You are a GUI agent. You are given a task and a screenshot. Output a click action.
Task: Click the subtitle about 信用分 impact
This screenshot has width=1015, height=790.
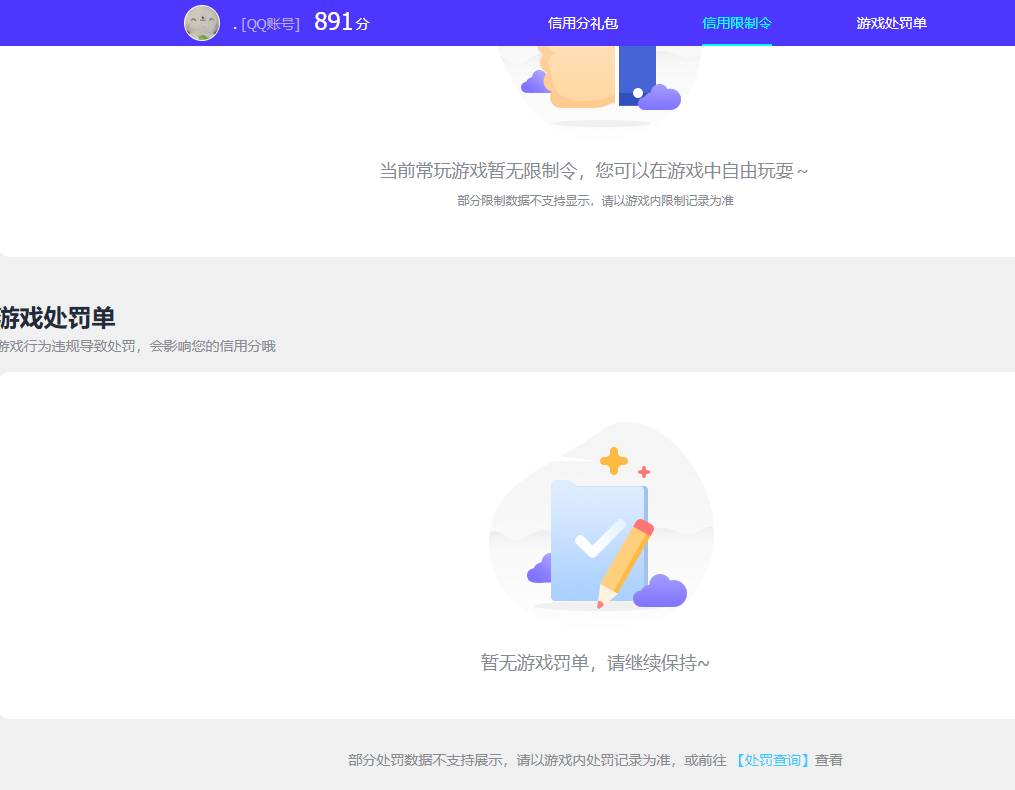click(x=138, y=346)
